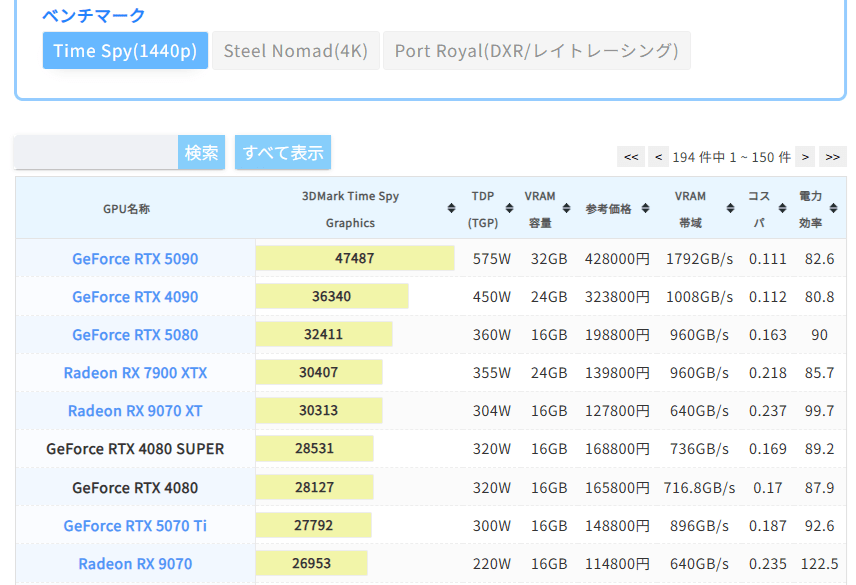856x585 pixels.
Task: Click the 30313 score bar
Action: pyautogui.click(x=319, y=410)
